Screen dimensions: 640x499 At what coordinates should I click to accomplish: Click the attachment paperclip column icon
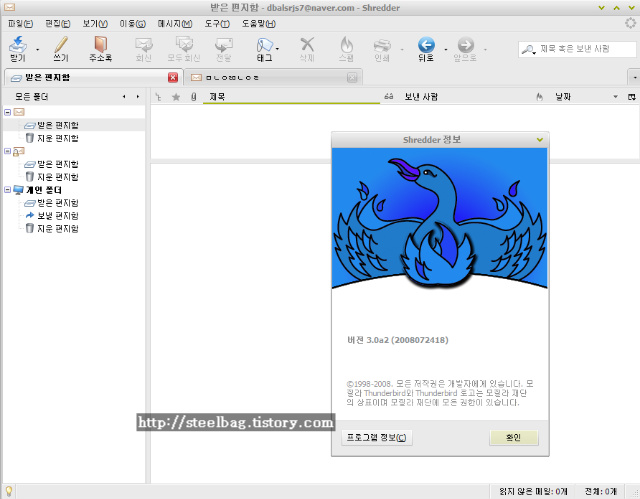(x=193, y=97)
